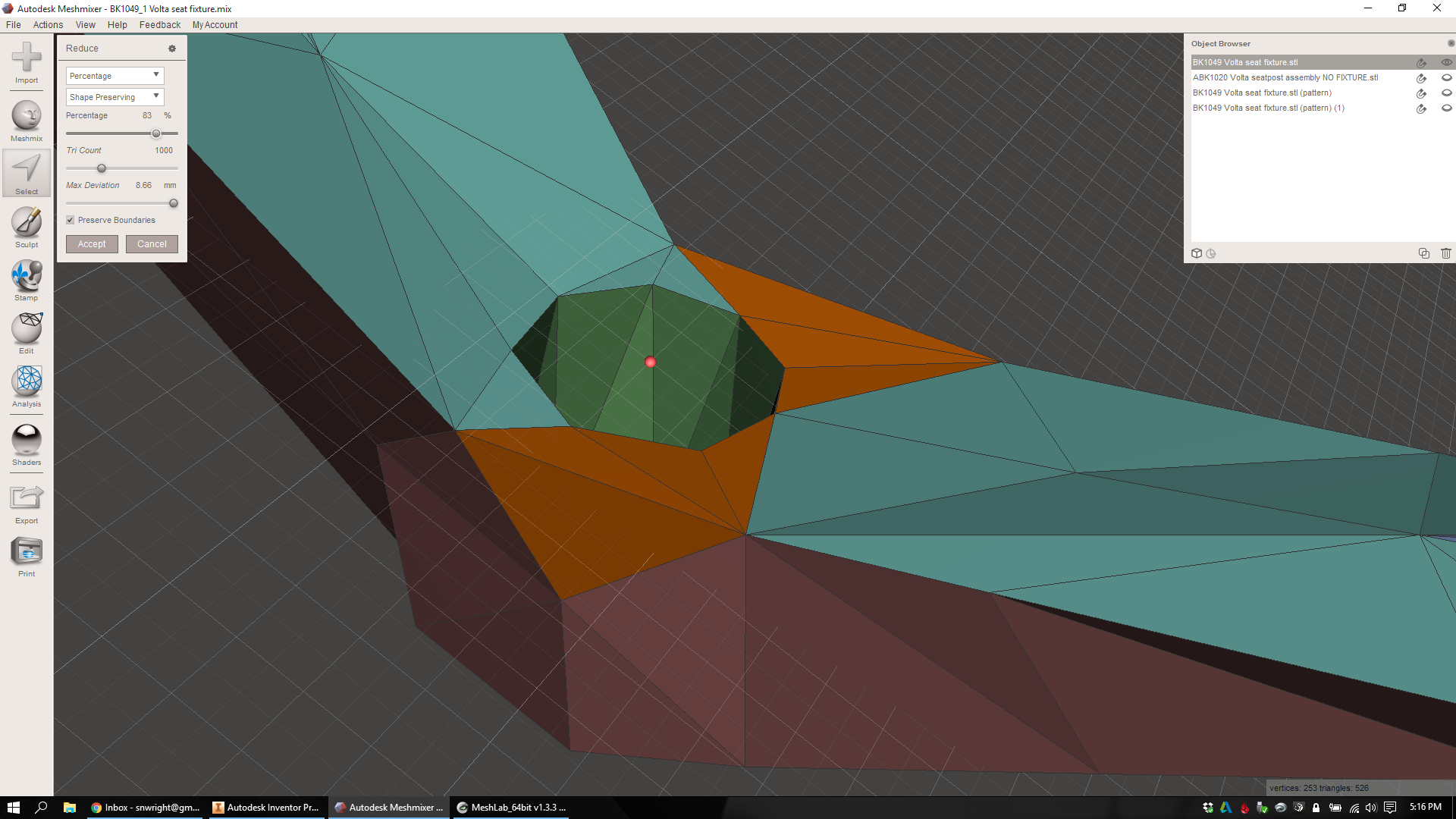This screenshot has width=1456, height=819.
Task: Click magnet icon for fixture.stl (pattern) row
Action: 1422,93
